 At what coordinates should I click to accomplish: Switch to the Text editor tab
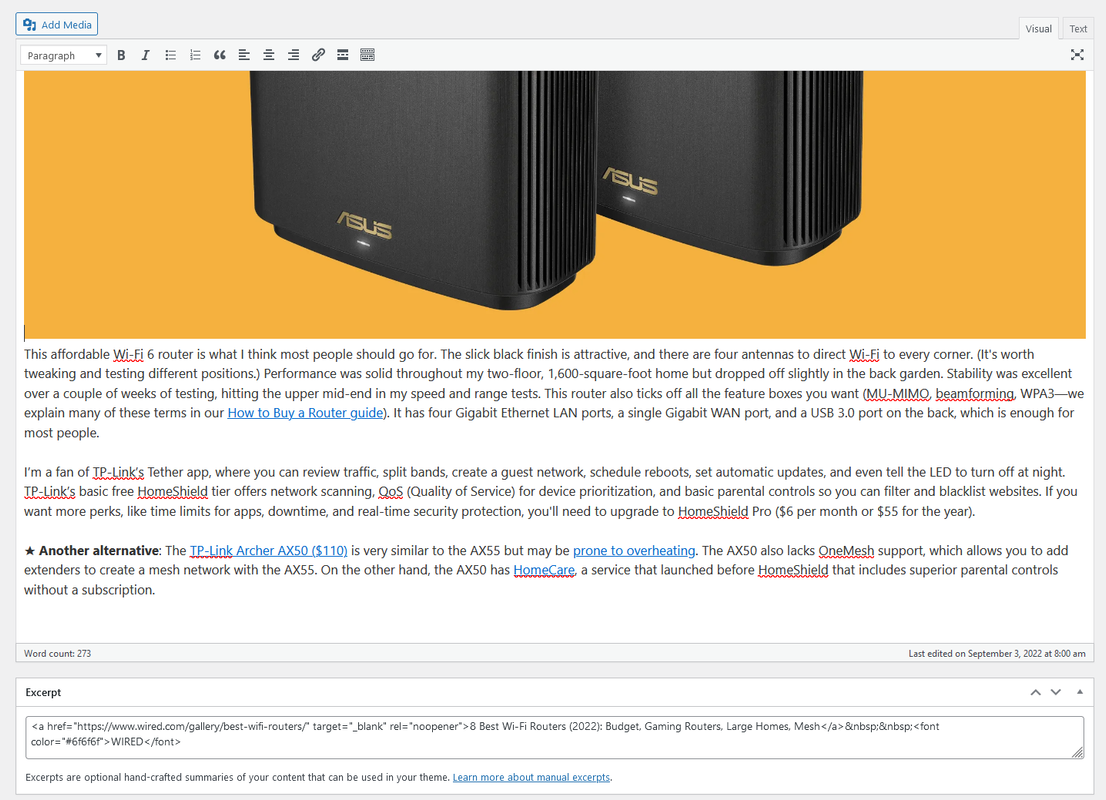coord(1078,28)
